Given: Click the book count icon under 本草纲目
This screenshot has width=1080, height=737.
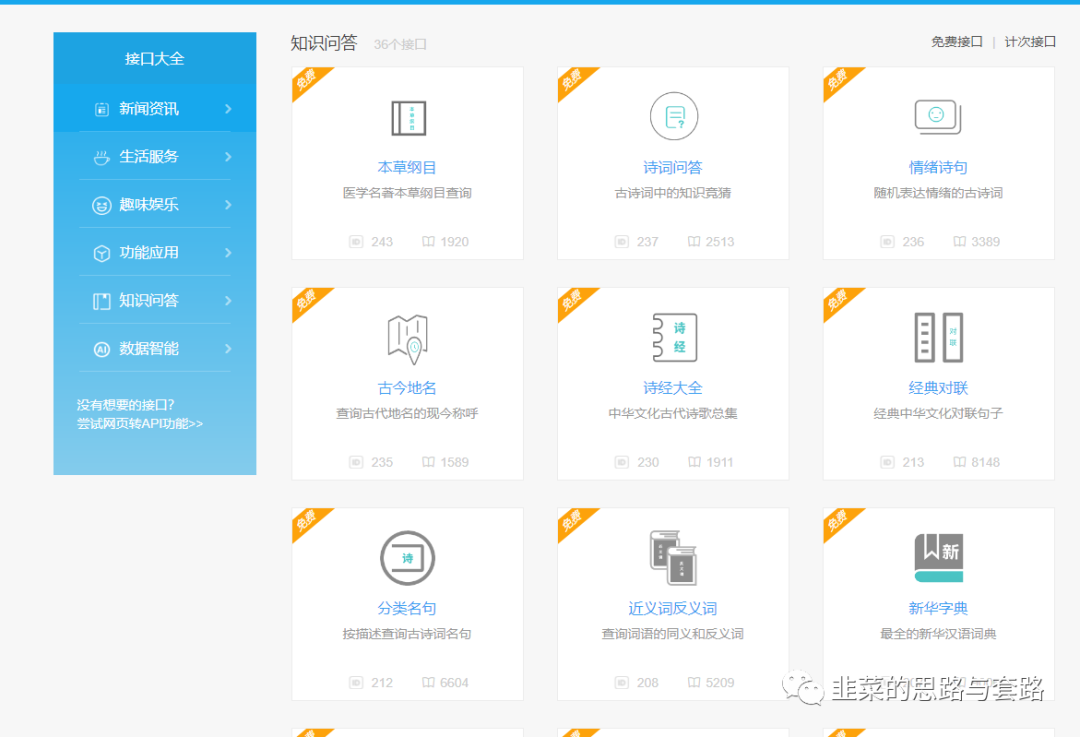Looking at the screenshot, I should (428, 242).
